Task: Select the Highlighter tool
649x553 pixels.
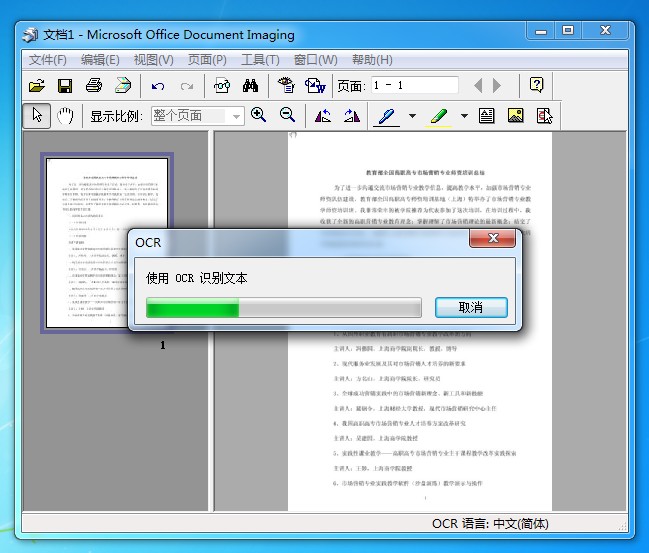Action: (439, 116)
